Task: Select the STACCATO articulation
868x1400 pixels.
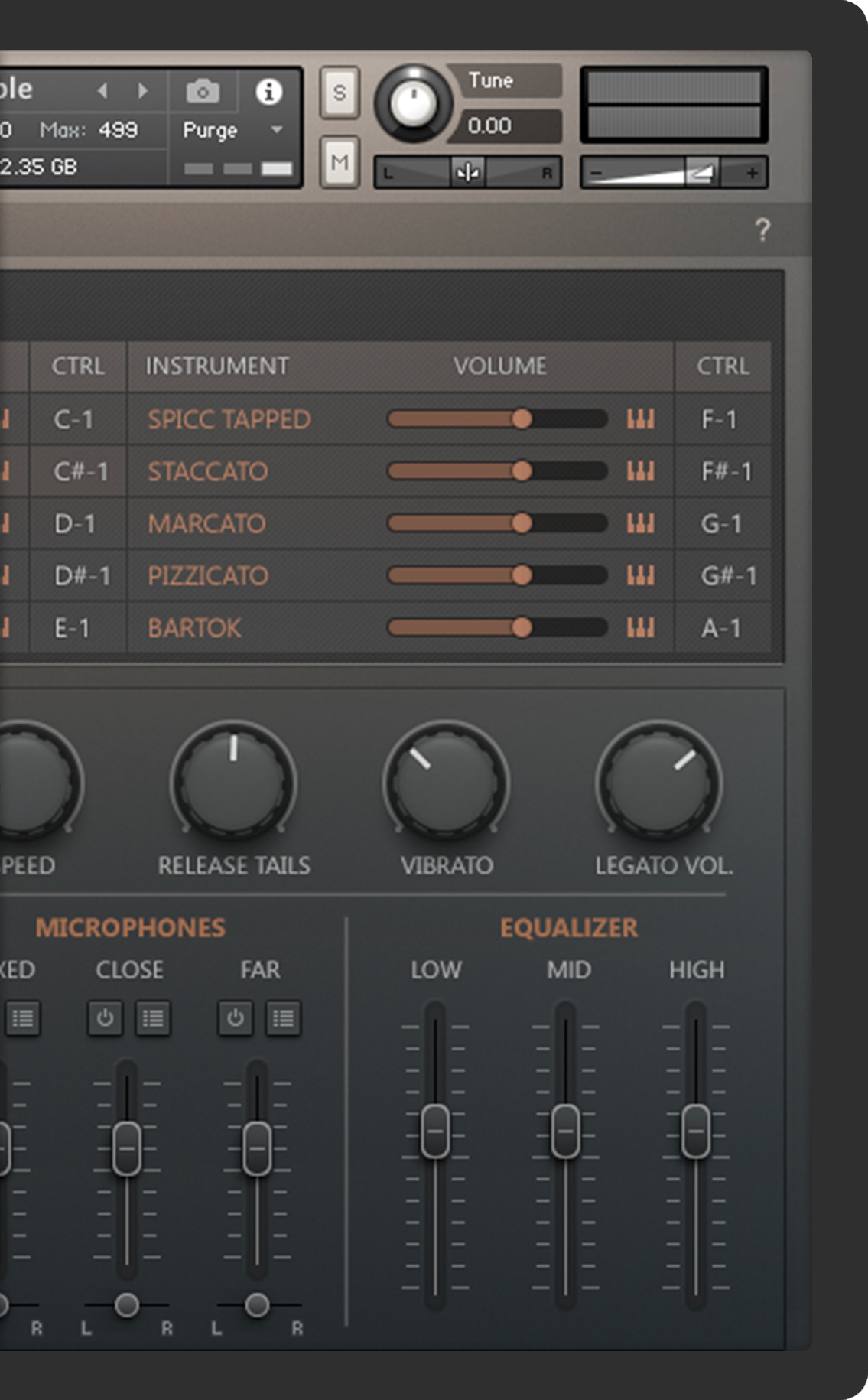Action: [207, 471]
